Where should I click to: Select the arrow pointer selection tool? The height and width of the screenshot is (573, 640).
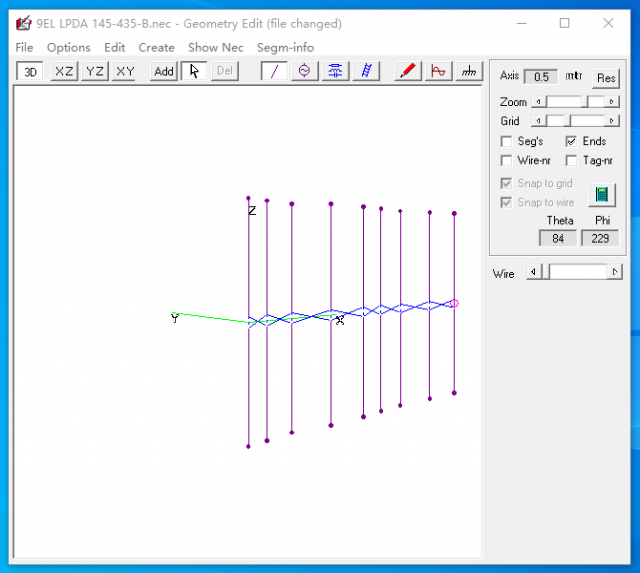coord(194,71)
